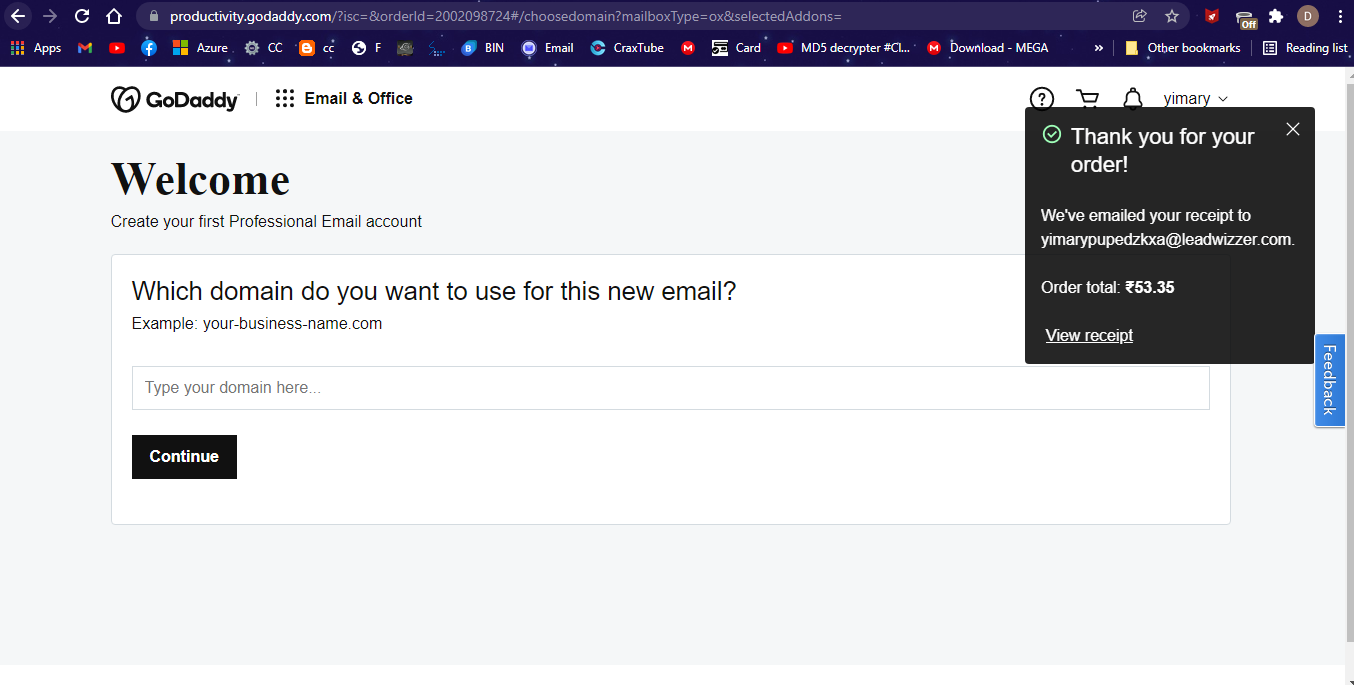Screen dimensions: 1354x685
Task: Go back to the previous page
Action: pyautogui.click(x=18, y=16)
